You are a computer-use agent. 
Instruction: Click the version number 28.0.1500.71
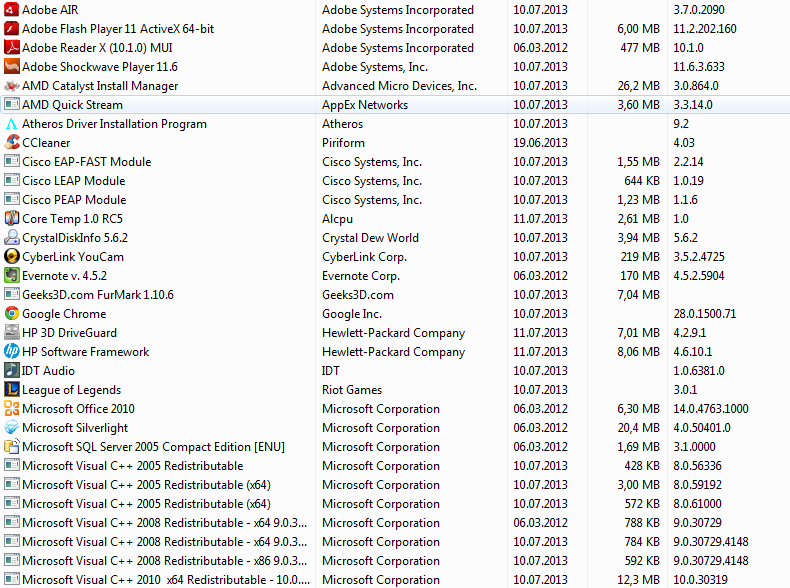point(704,314)
